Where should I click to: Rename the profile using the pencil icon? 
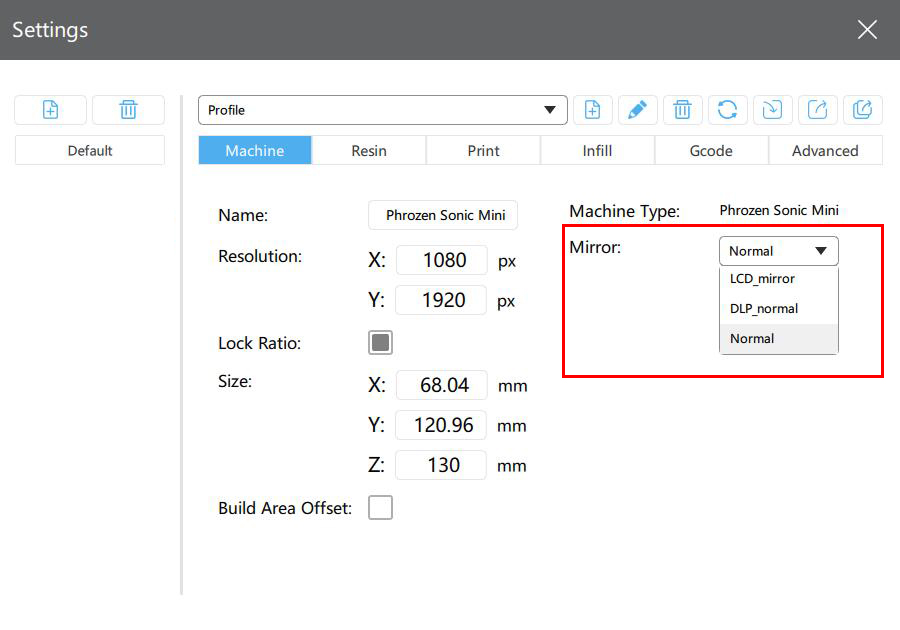[638, 110]
